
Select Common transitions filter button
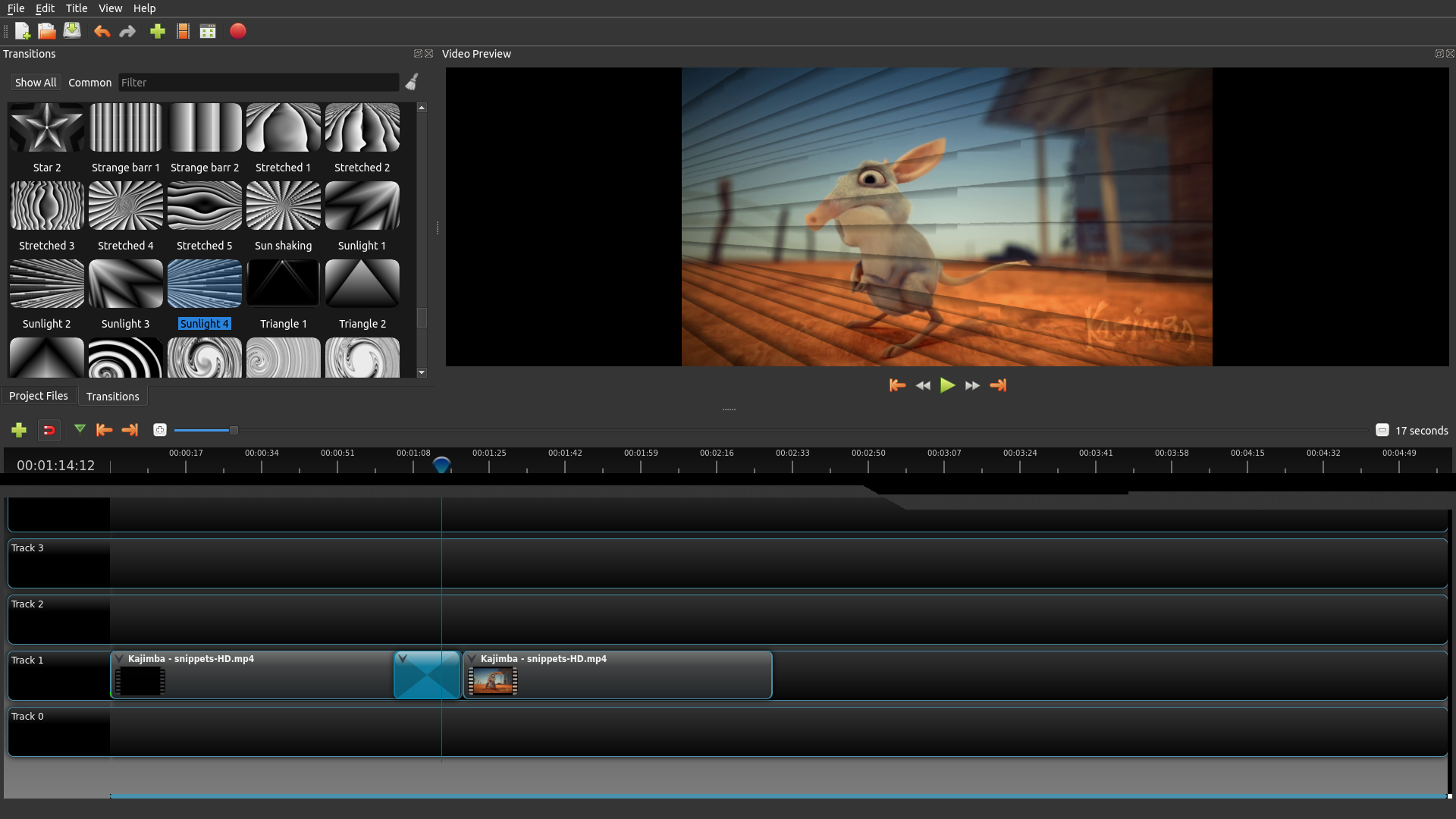pyautogui.click(x=89, y=82)
